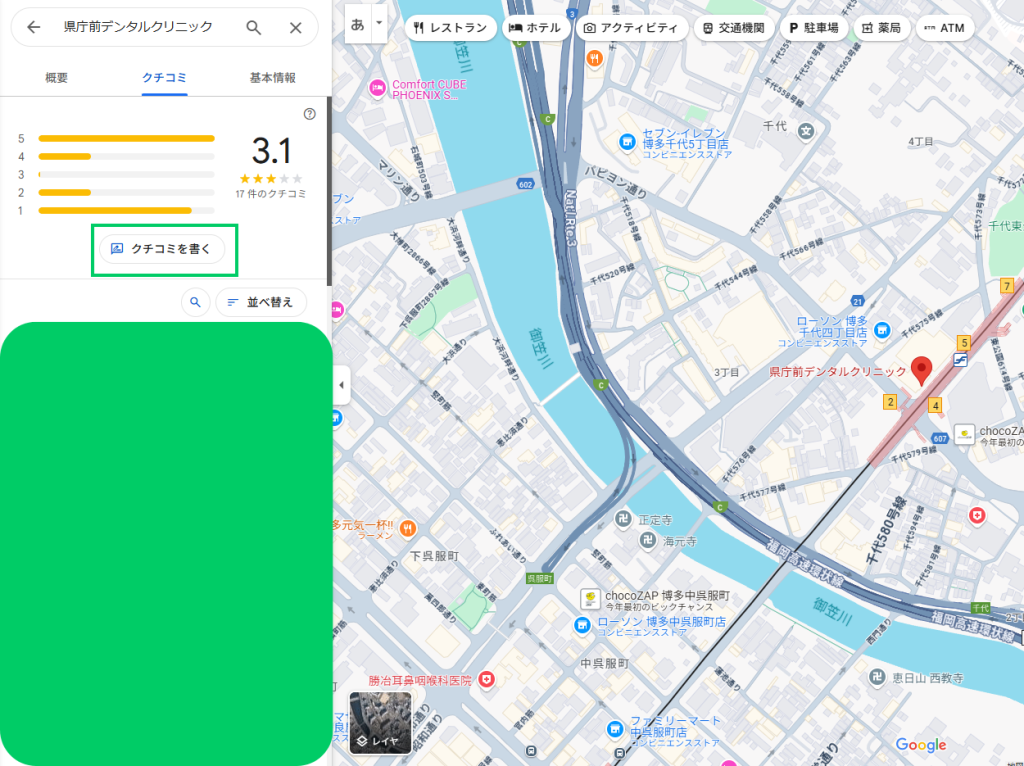The width and height of the screenshot is (1024, 766).
Task: Toggle the 駐車場 filter chip
Action: click(x=813, y=28)
